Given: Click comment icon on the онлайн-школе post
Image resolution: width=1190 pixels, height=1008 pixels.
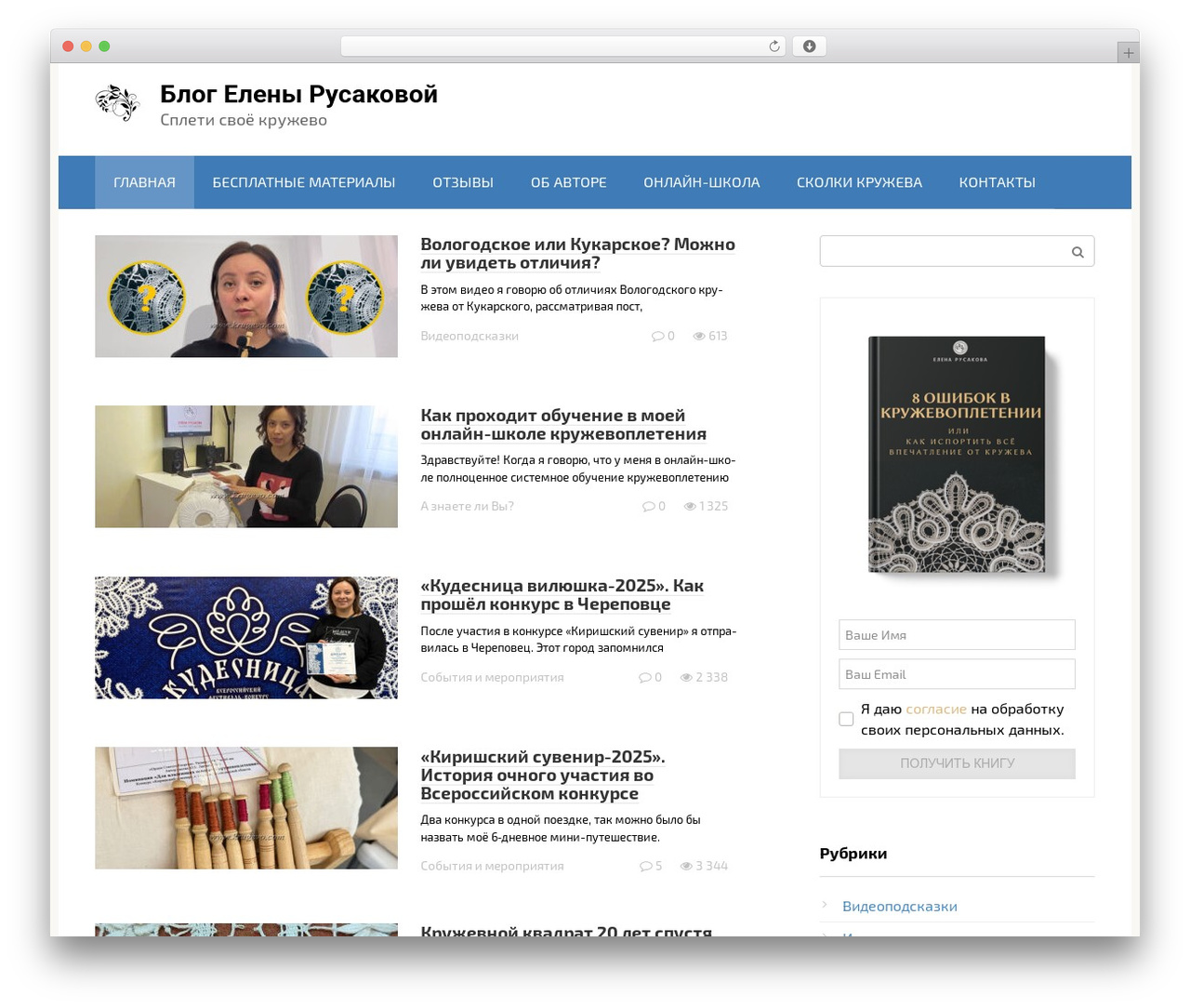Looking at the screenshot, I should tap(648, 506).
